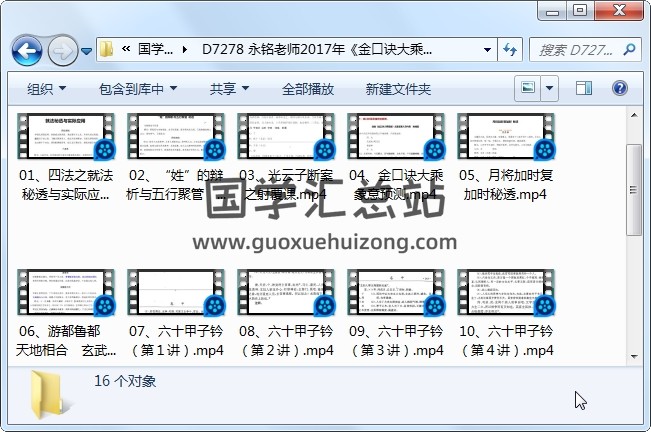651x432 pixels.
Task: Click the Forward navigation arrow
Action: pyautogui.click(x=62, y=49)
